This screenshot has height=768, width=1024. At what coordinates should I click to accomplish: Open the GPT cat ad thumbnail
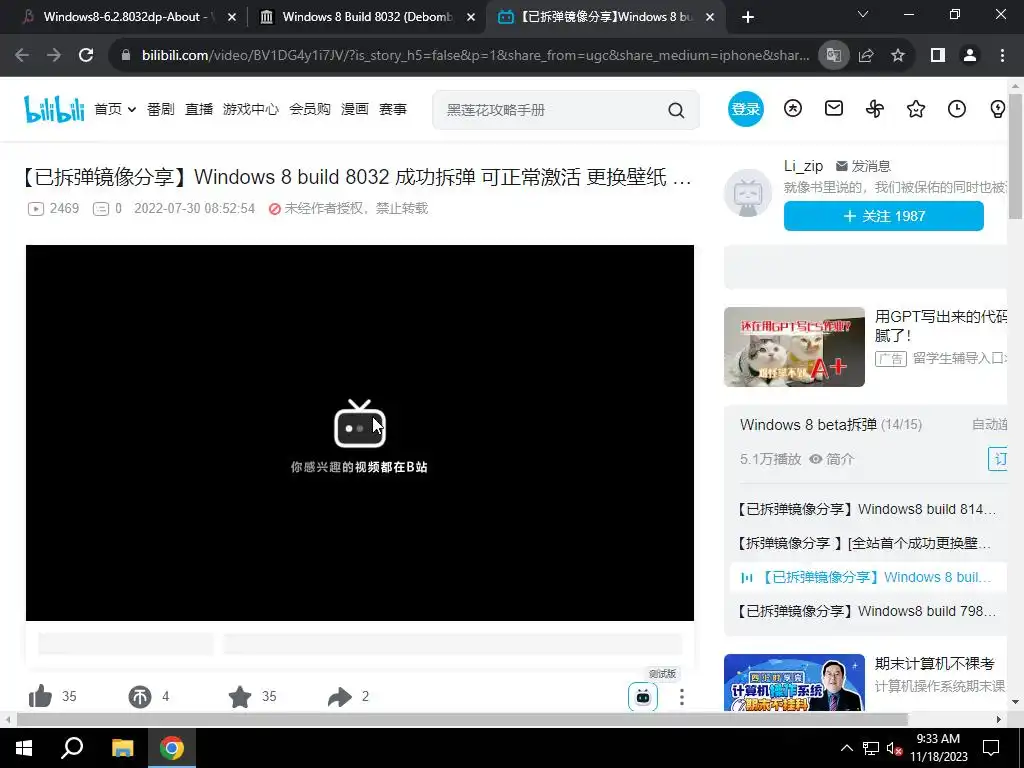[x=794, y=347]
